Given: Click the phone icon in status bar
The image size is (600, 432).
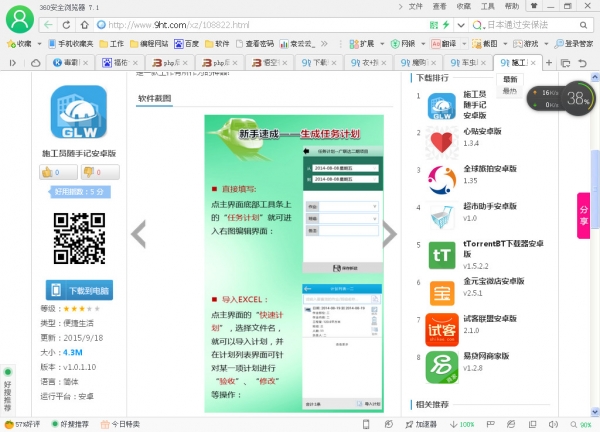Looking at the screenshot, I should 366,424.
